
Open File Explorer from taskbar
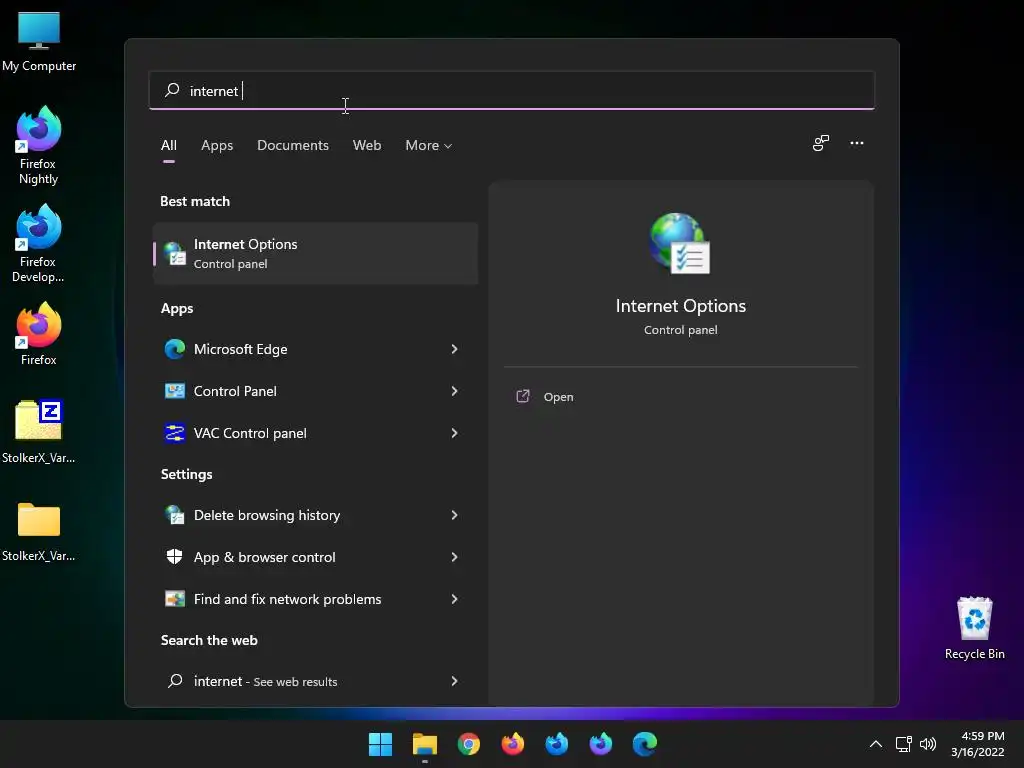click(x=424, y=744)
